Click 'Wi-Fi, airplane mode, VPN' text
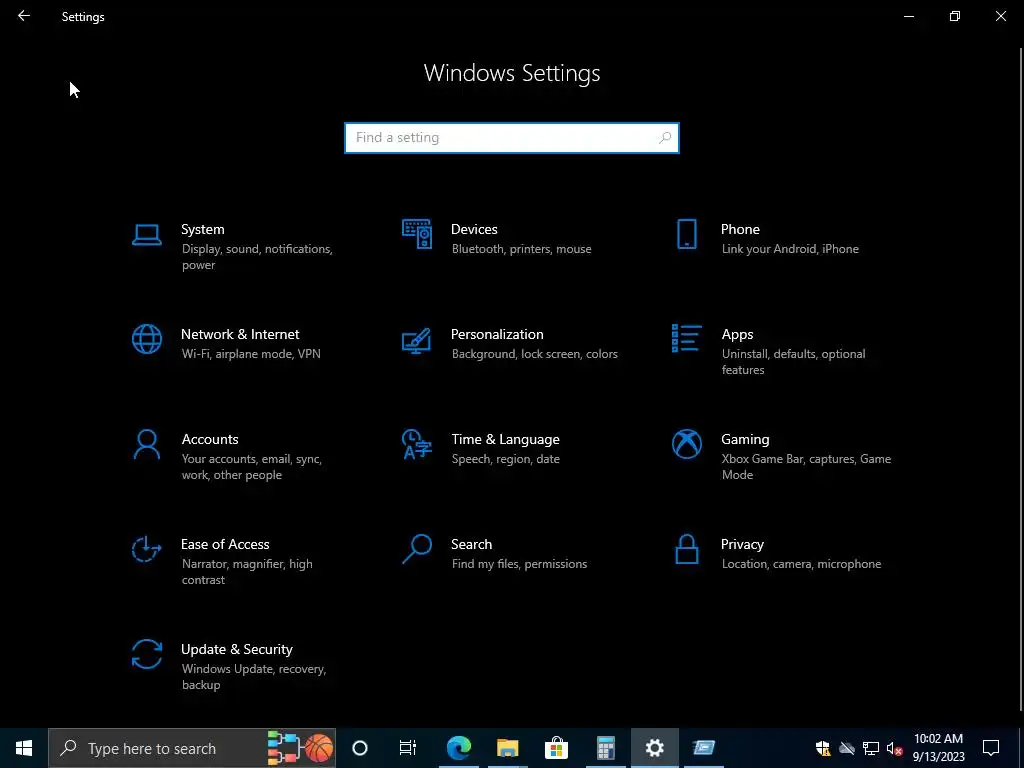The width and height of the screenshot is (1024, 768). click(x=251, y=354)
